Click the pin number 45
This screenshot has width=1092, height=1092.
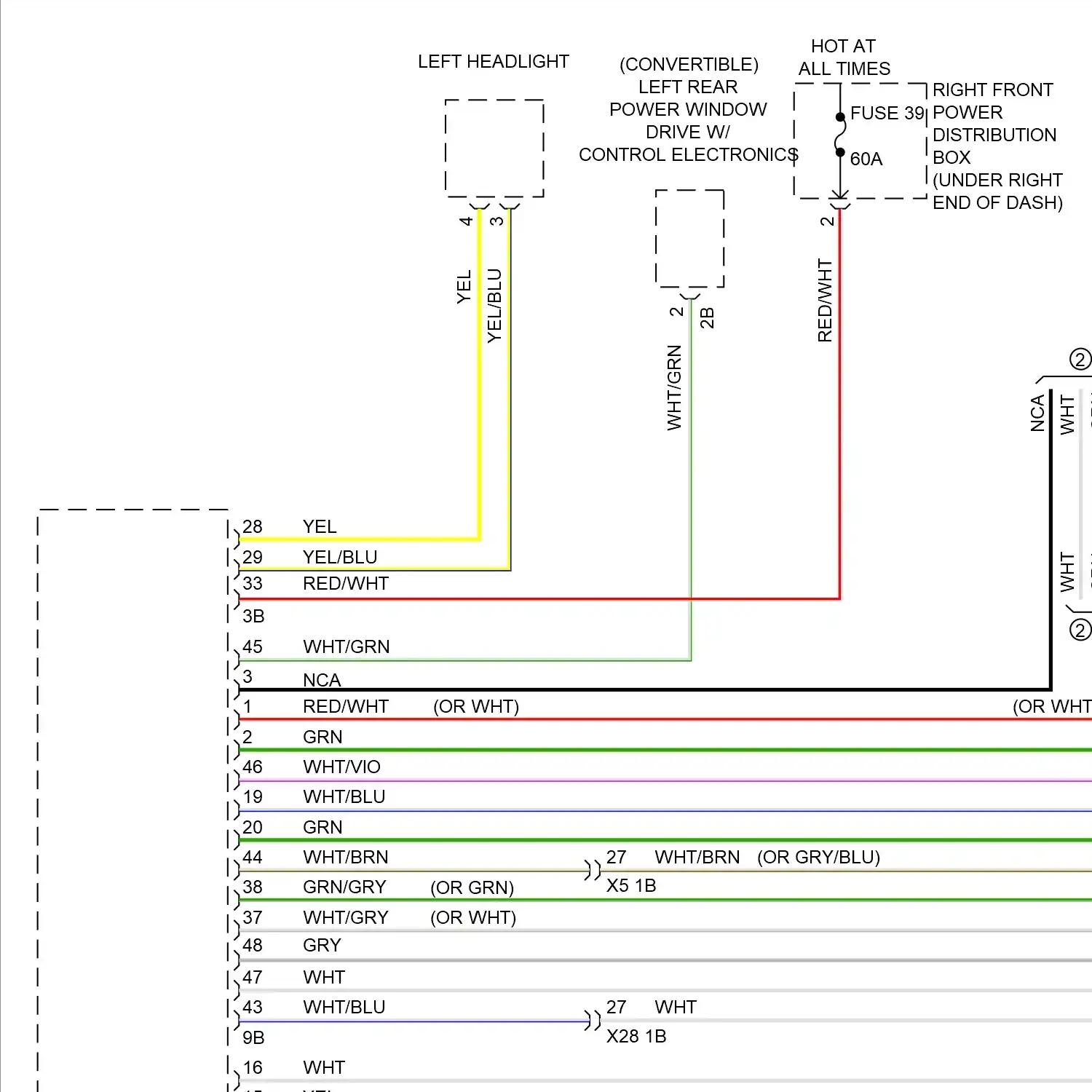tap(253, 646)
